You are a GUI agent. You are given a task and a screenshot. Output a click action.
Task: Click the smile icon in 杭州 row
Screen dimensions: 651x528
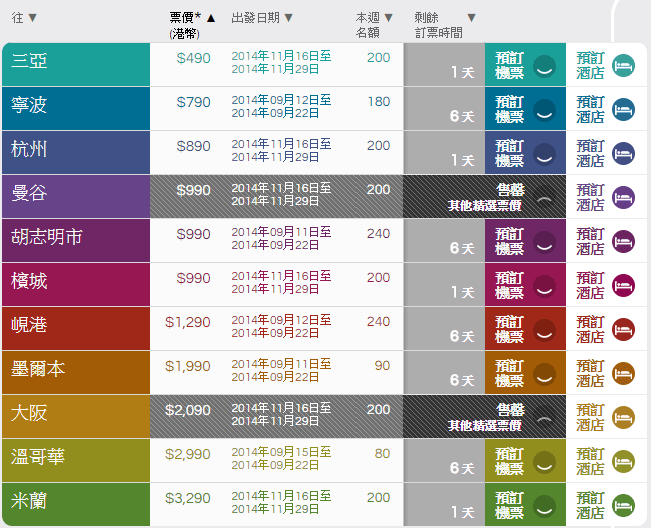pyautogui.click(x=543, y=153)
